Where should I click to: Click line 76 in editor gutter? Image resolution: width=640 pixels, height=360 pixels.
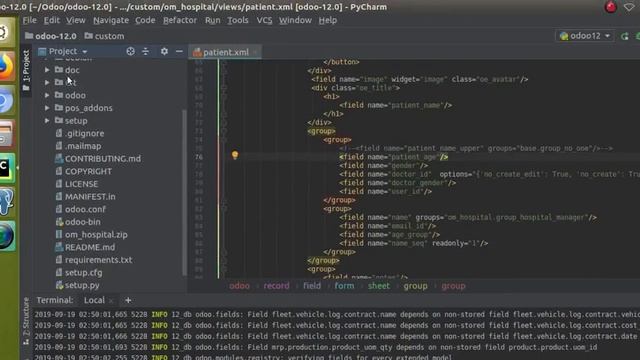199,157
